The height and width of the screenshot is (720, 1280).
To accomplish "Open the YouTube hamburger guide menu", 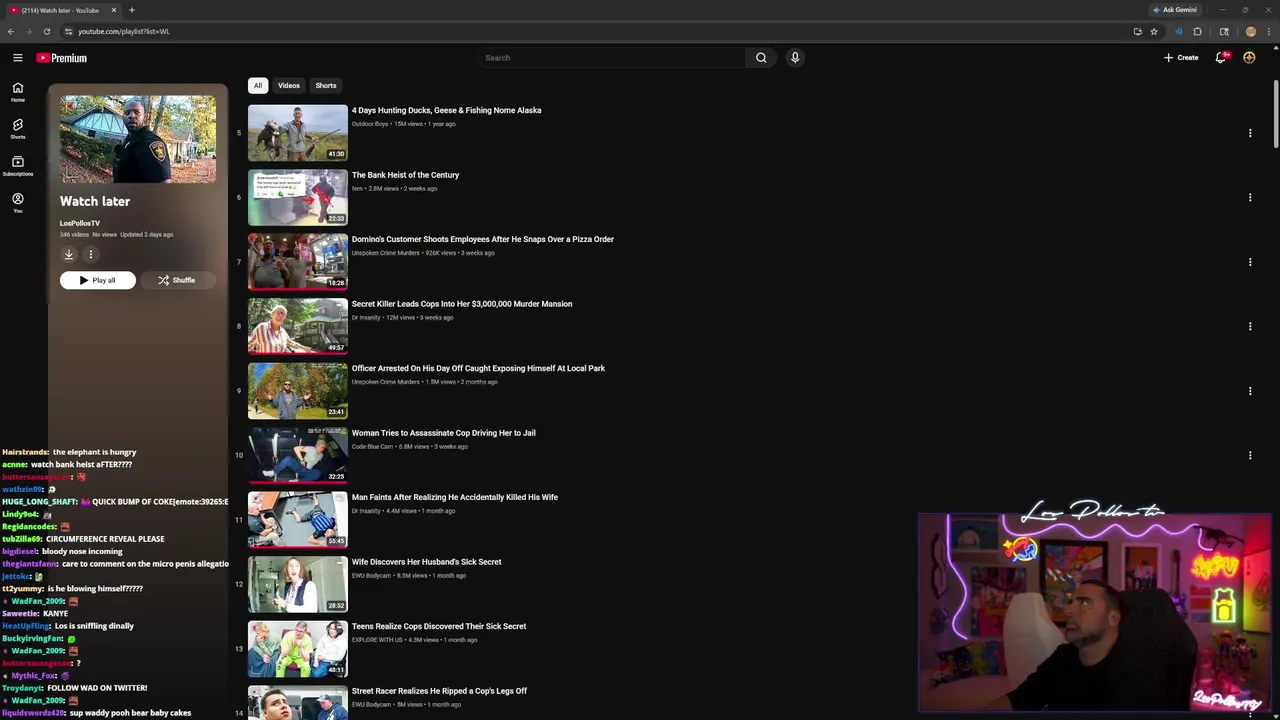I will pos(17,58).
